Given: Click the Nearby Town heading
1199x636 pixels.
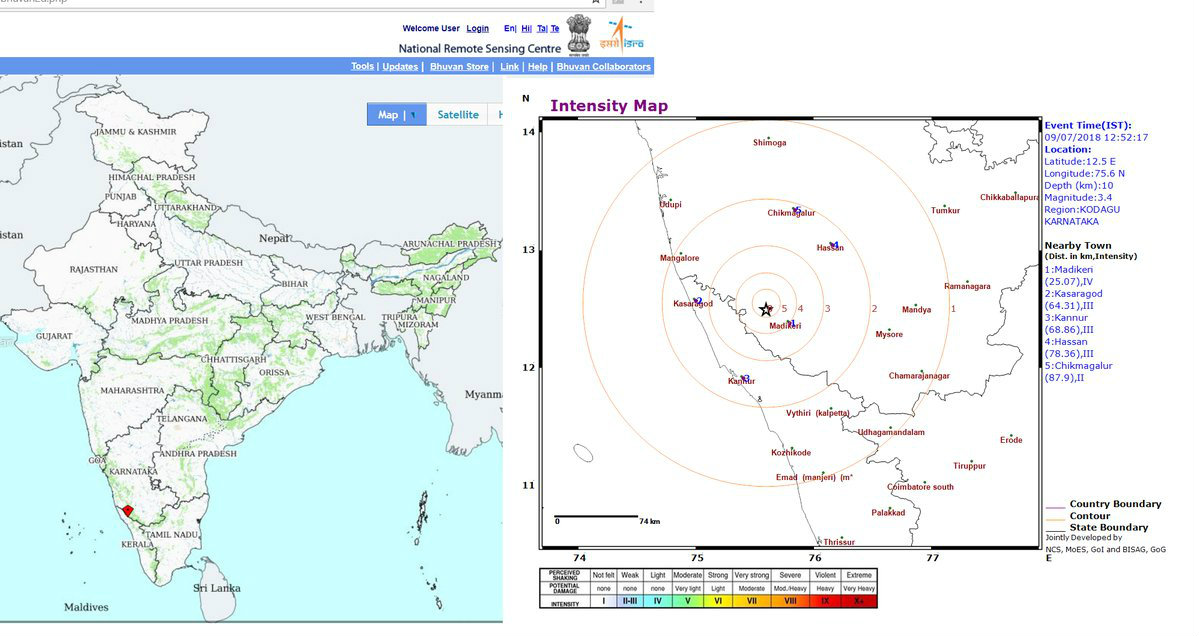Looking at the screenshot, I should click(1078, 246).
